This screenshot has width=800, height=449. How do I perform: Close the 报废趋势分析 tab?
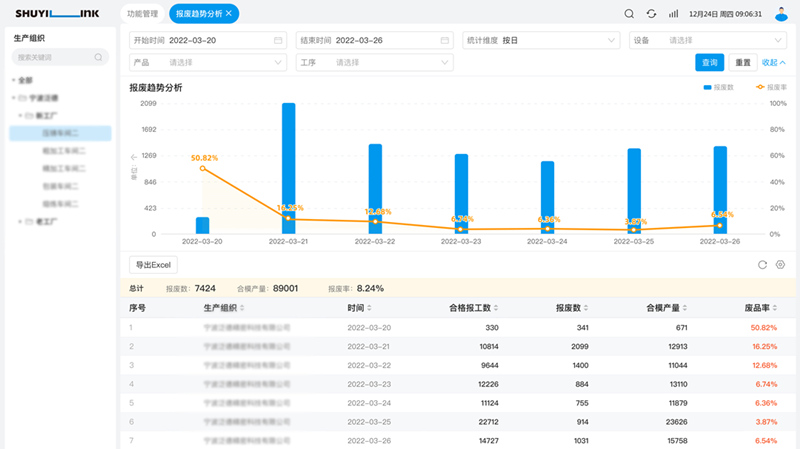point(229,14)
